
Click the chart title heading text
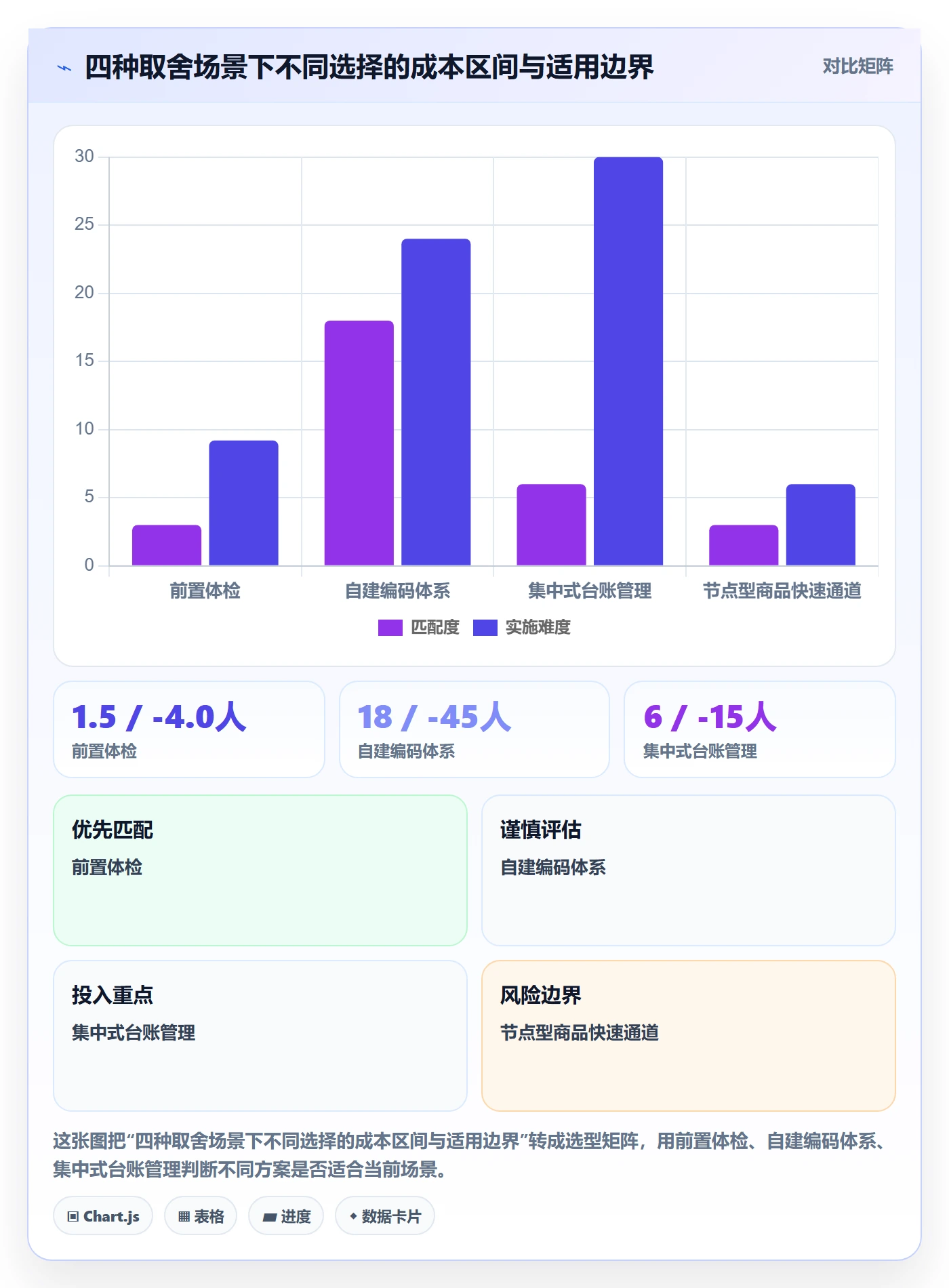[x=369, y=67]
